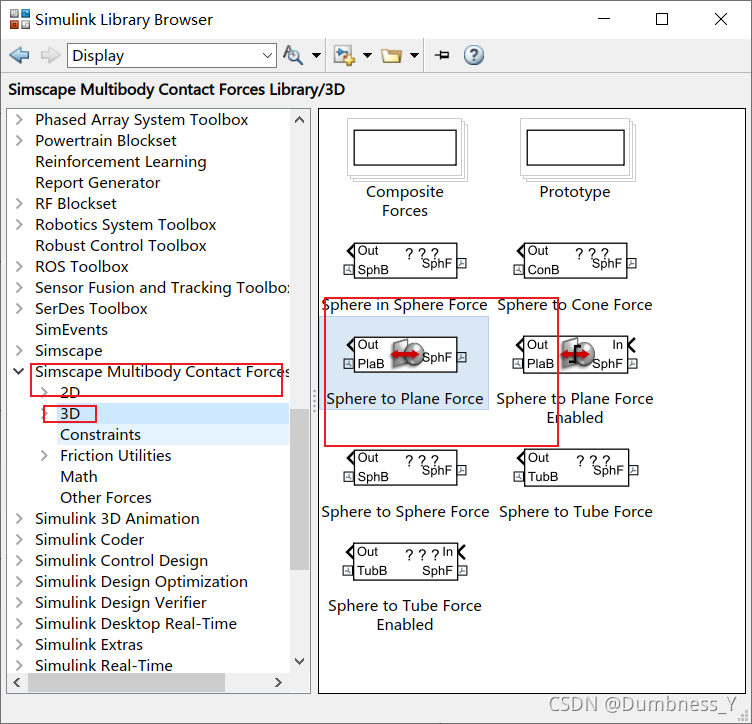Expand the Simscape node
This screenshot has width=752, height=724.
click(19, 350)
